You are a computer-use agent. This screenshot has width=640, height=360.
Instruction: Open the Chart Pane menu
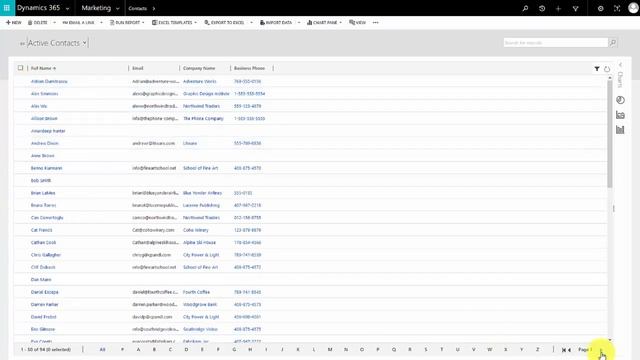click(324, 22)
